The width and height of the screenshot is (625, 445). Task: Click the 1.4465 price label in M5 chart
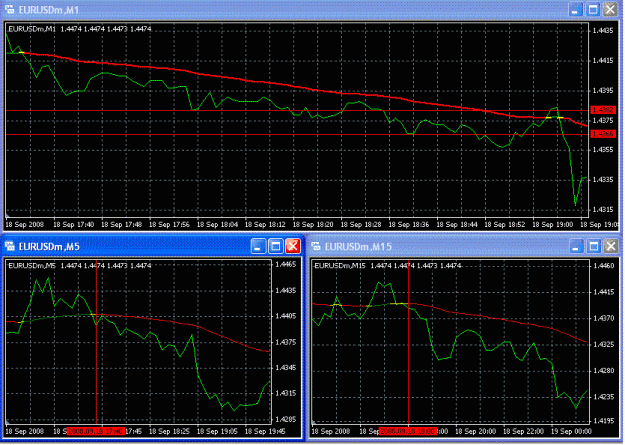(x=286, y=264)
